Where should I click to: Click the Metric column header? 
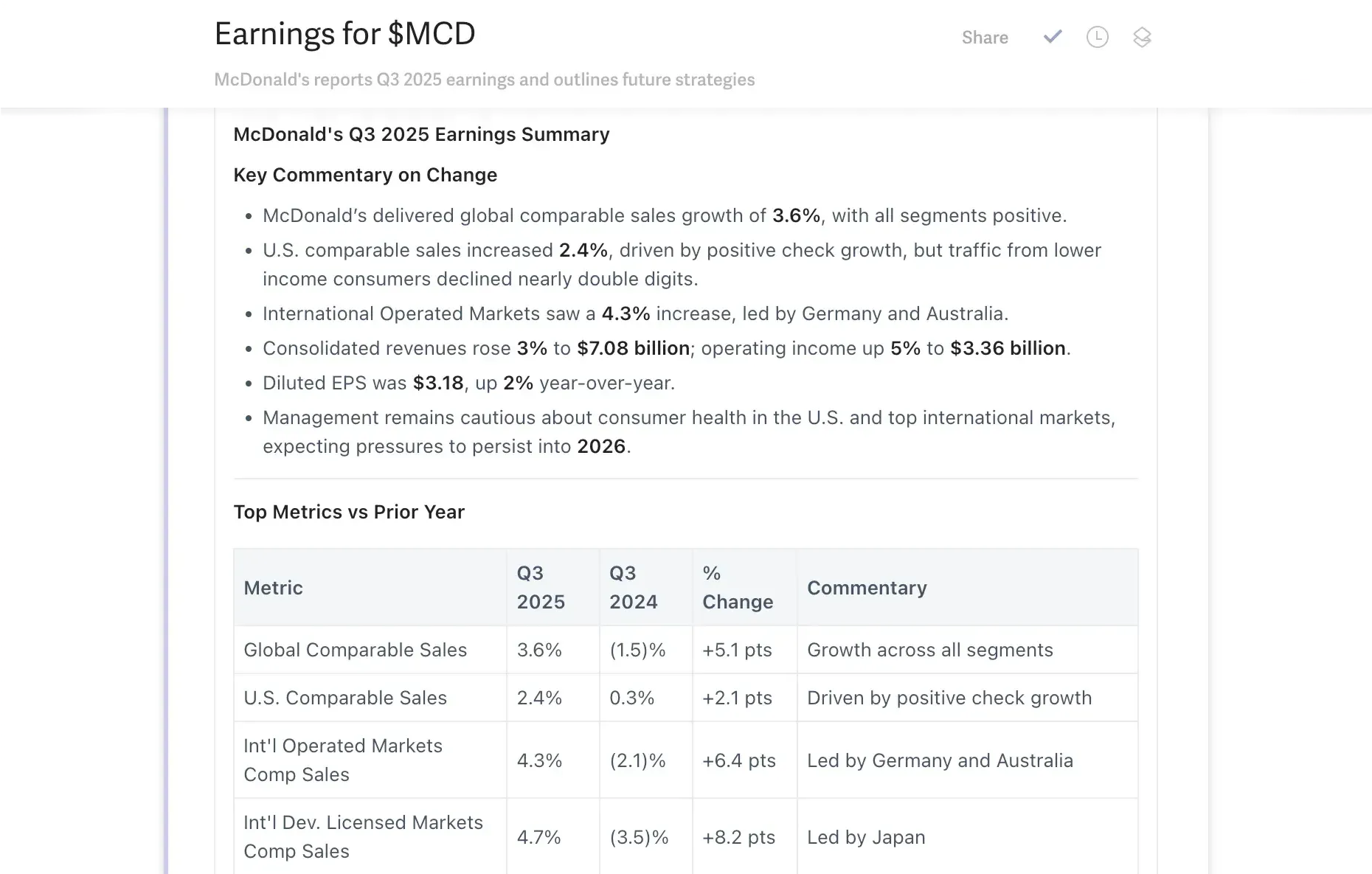pyautogui.click(x=274, y=588)
